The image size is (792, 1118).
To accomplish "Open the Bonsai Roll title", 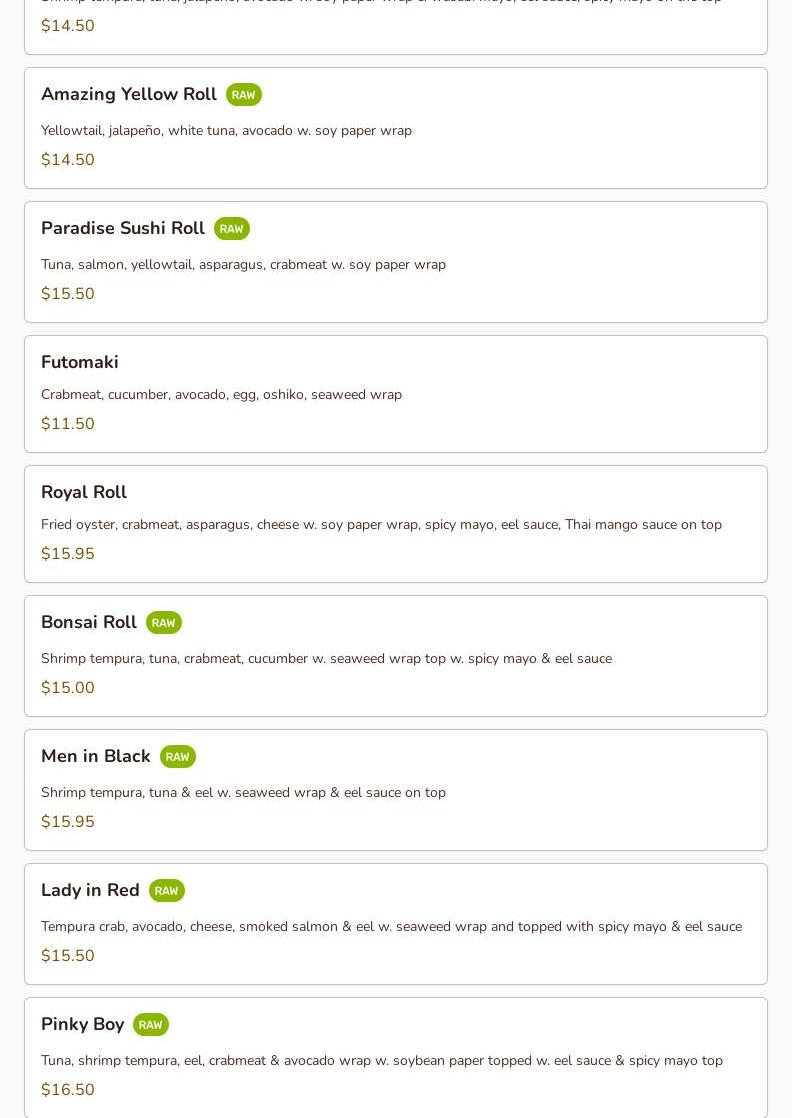I will pyautogui.click(x=89, y=622).
